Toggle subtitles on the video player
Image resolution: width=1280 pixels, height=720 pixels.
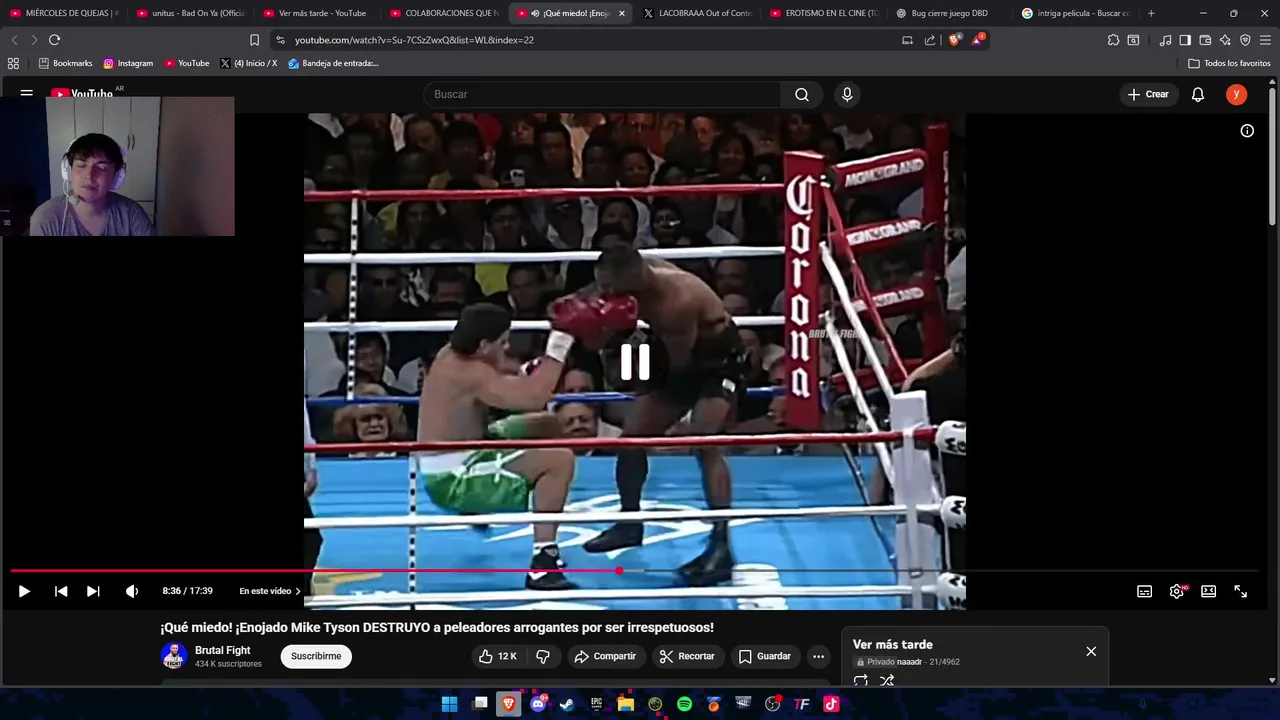(x=1144, y=591)
